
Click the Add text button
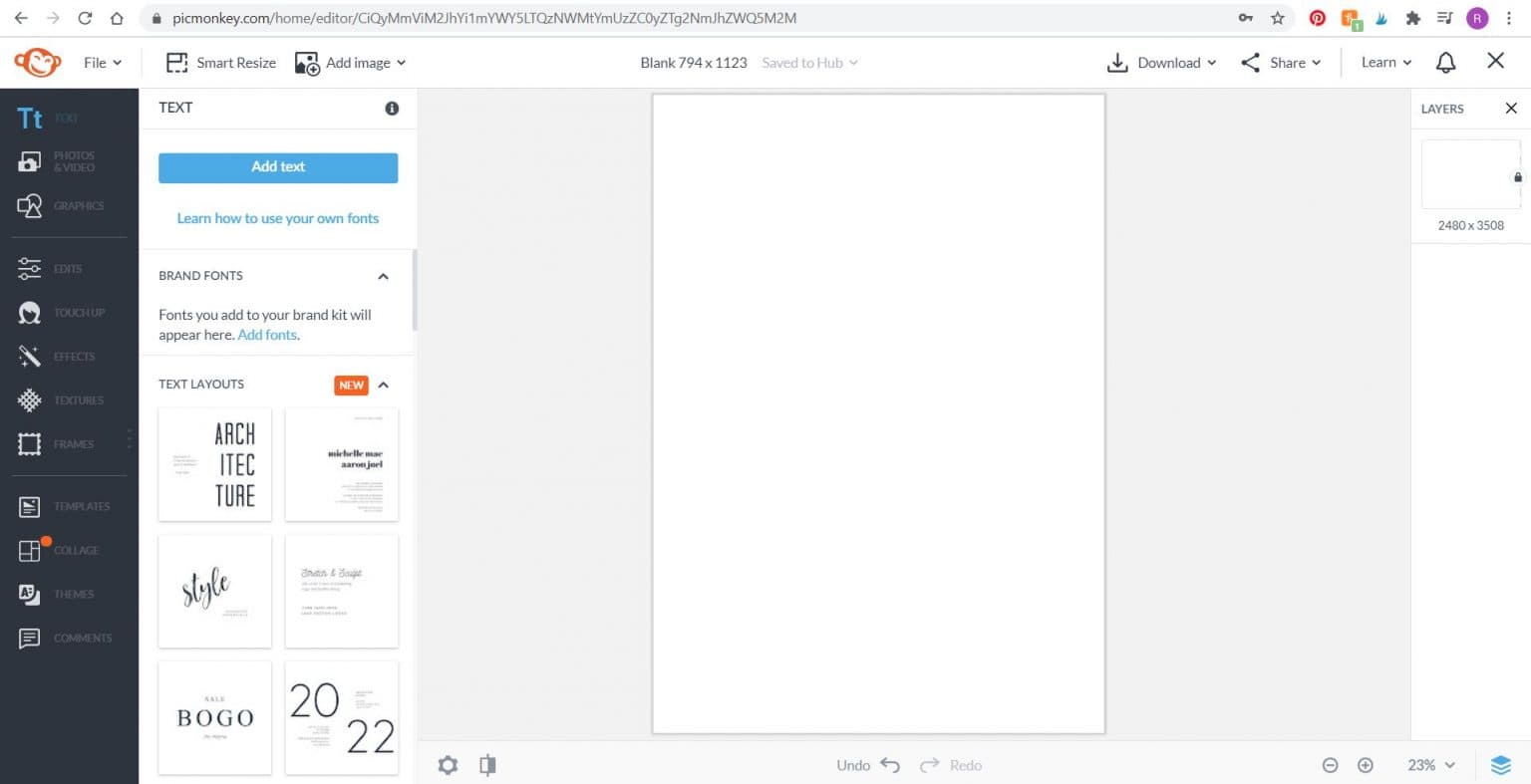click(x=278, y=167)
